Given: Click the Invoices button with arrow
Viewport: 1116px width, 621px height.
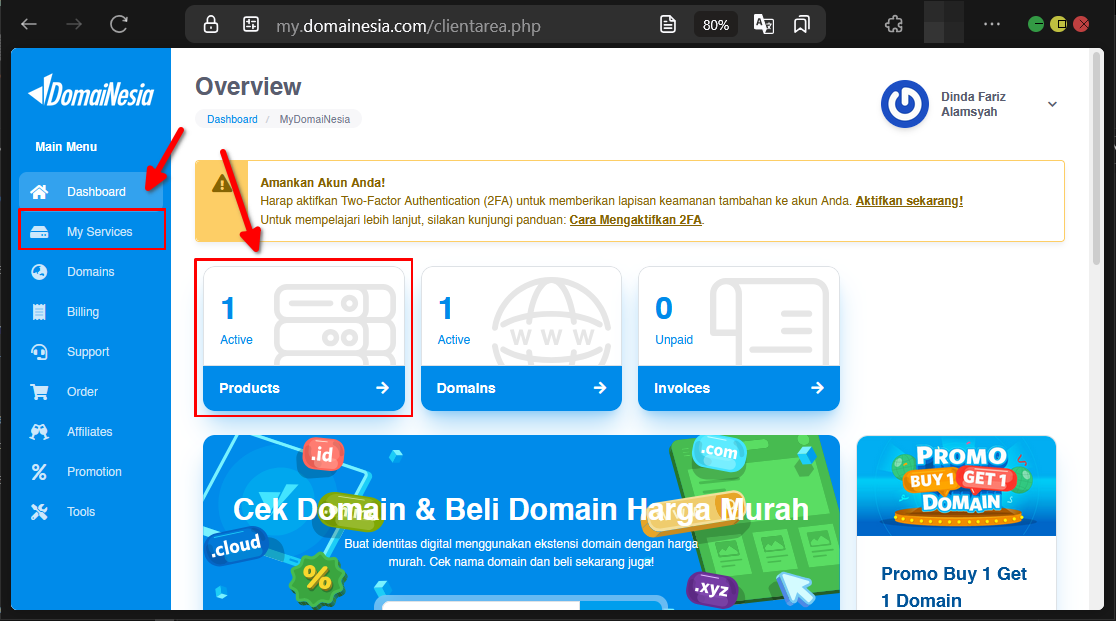Looking at the screenshot, I should (x=739, y=388).
